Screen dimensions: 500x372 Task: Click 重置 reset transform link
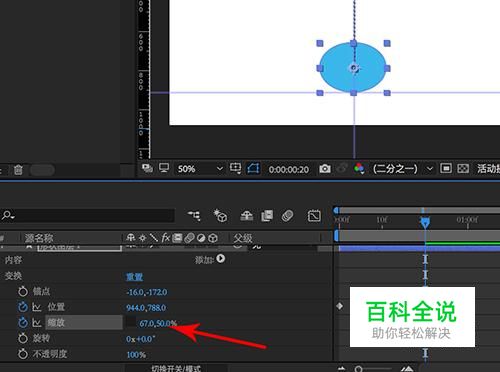click(x=134, y=277)
